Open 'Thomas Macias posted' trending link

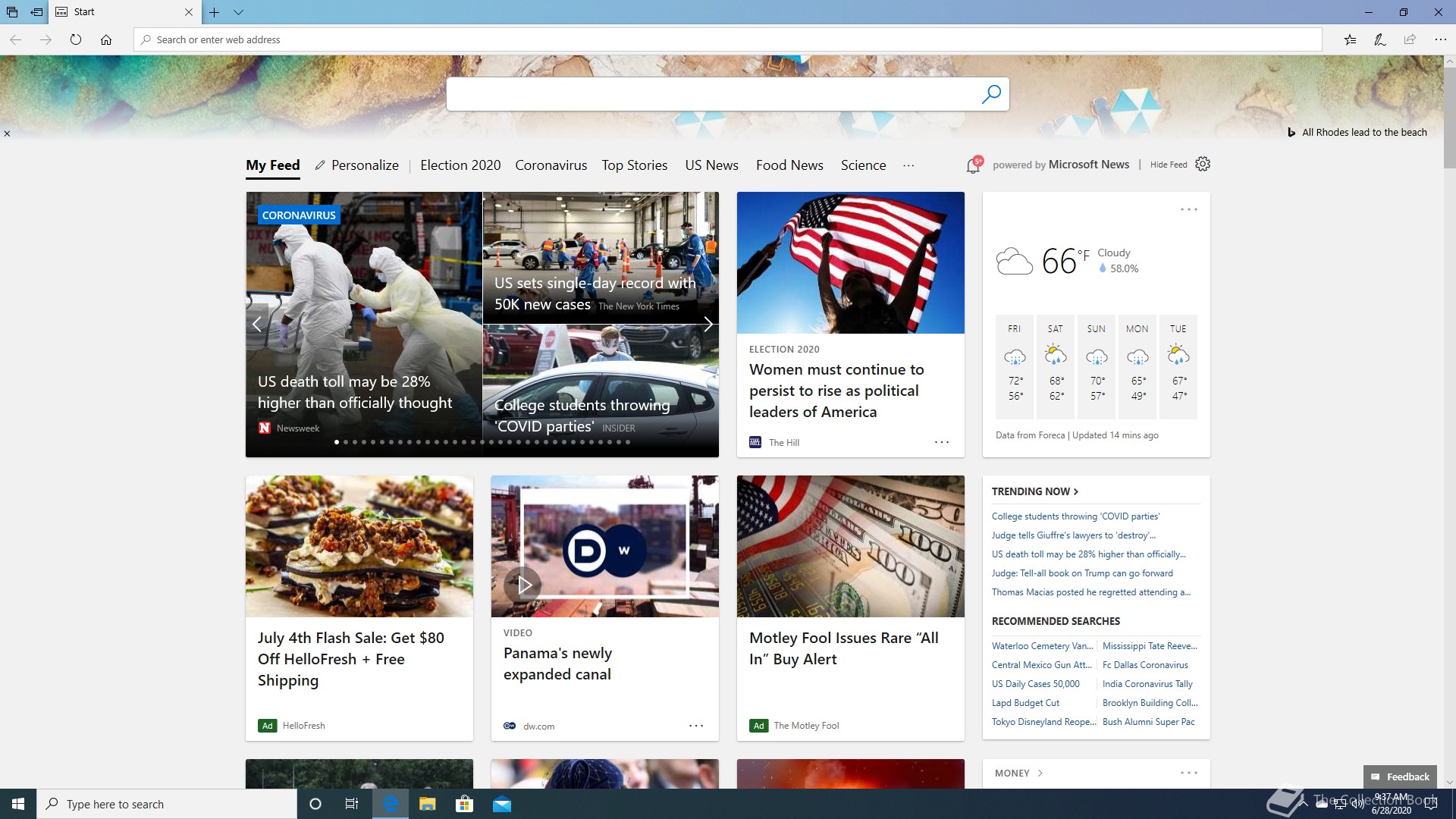point(1091,592)
